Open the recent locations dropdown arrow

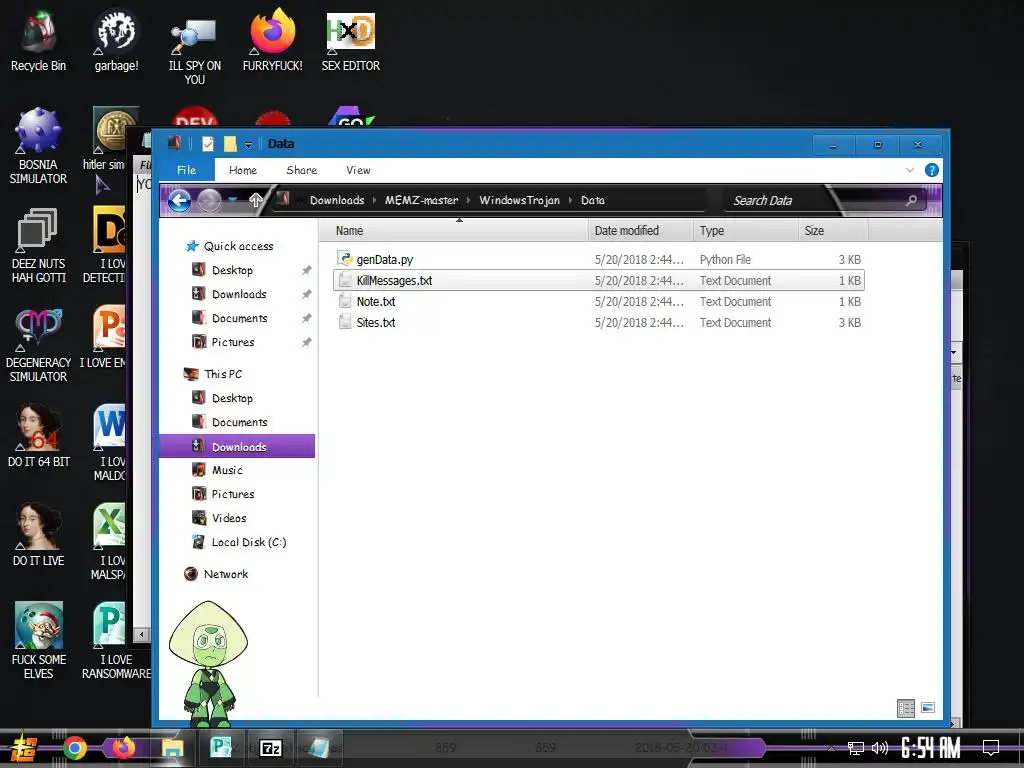click(x=232, y=200)
